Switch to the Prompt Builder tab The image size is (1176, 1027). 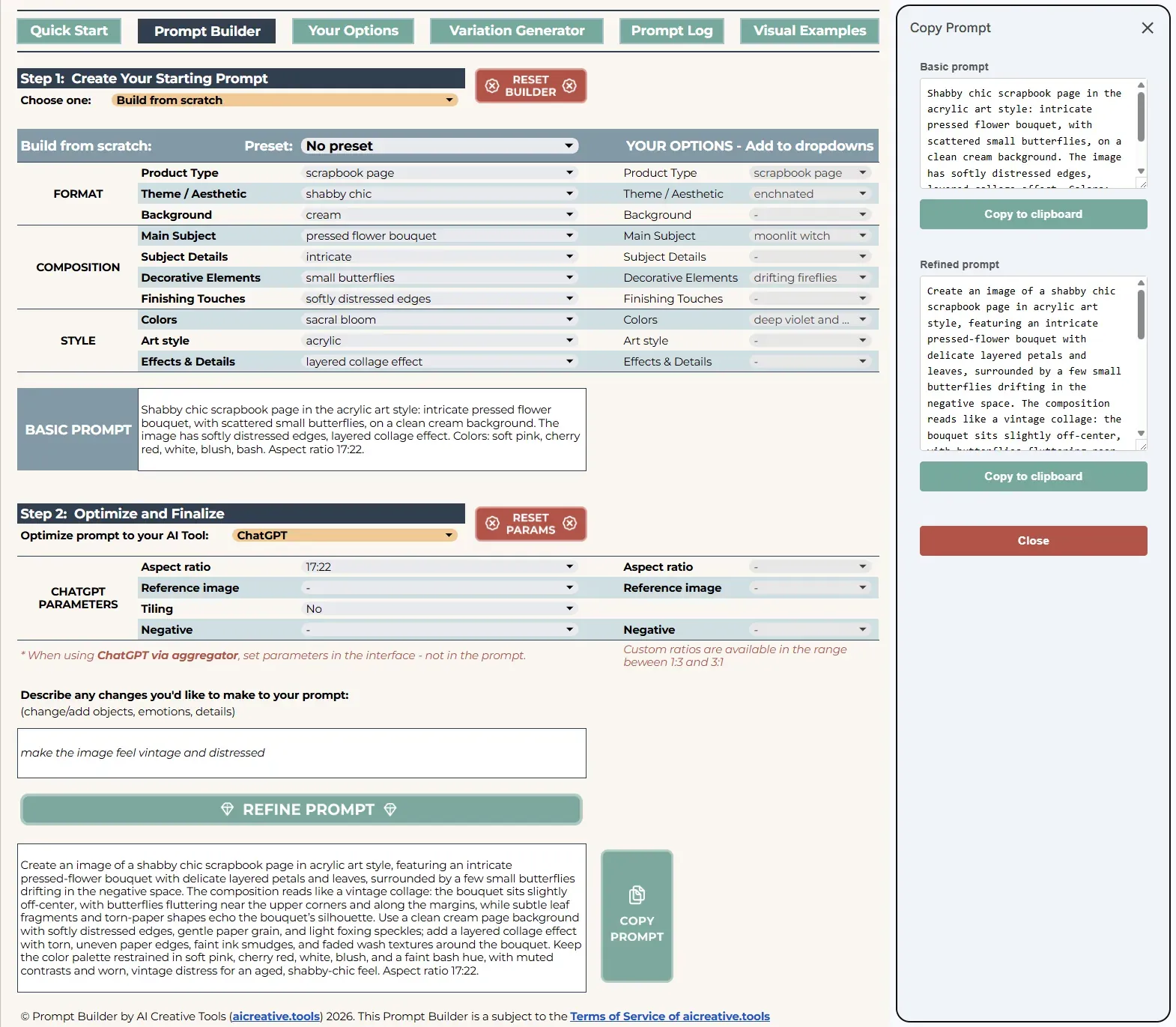click(x=207, y=31)
